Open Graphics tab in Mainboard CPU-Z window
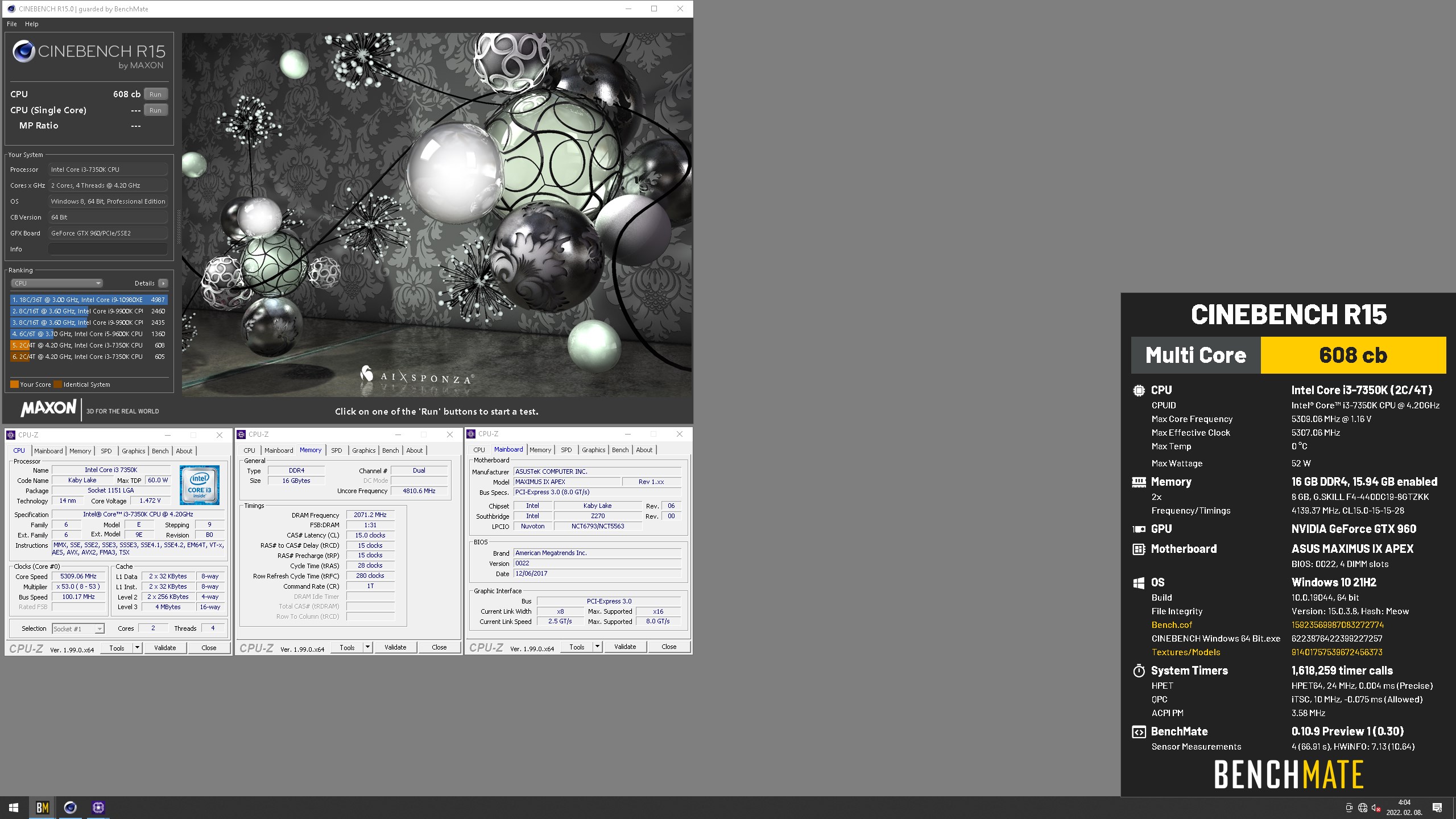The width and height of the screenshot is (1456, 819). pyautogui.click(x=593, y=450)
